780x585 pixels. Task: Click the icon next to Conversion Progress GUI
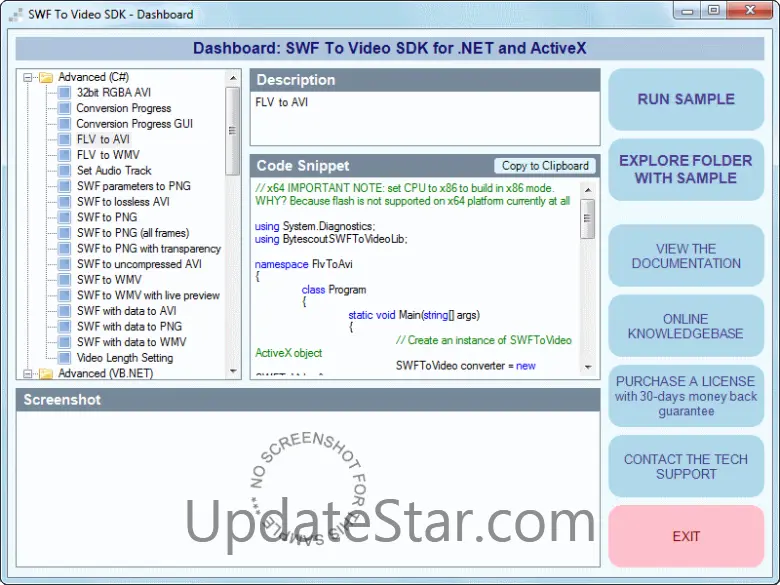(64, 124)
